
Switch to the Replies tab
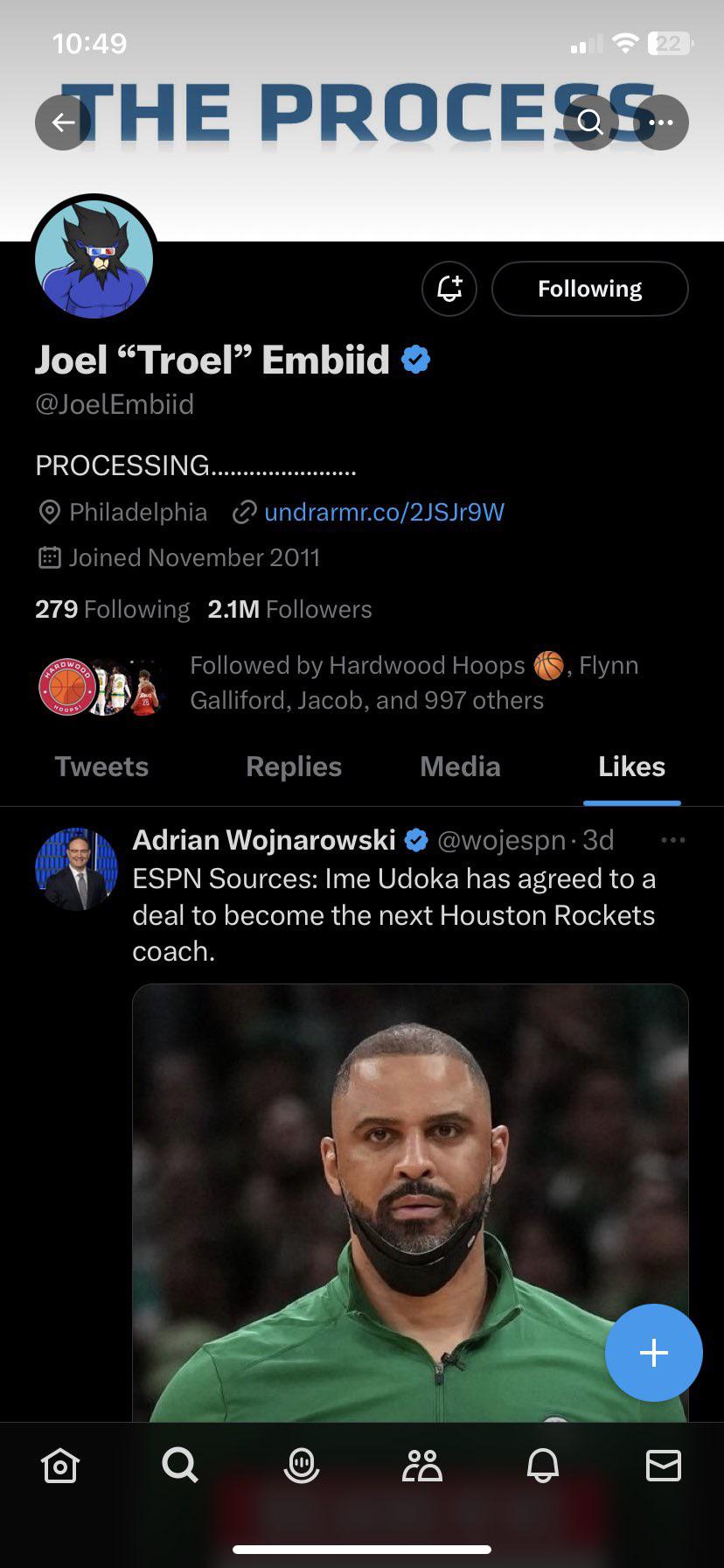(x=294, y=766)
